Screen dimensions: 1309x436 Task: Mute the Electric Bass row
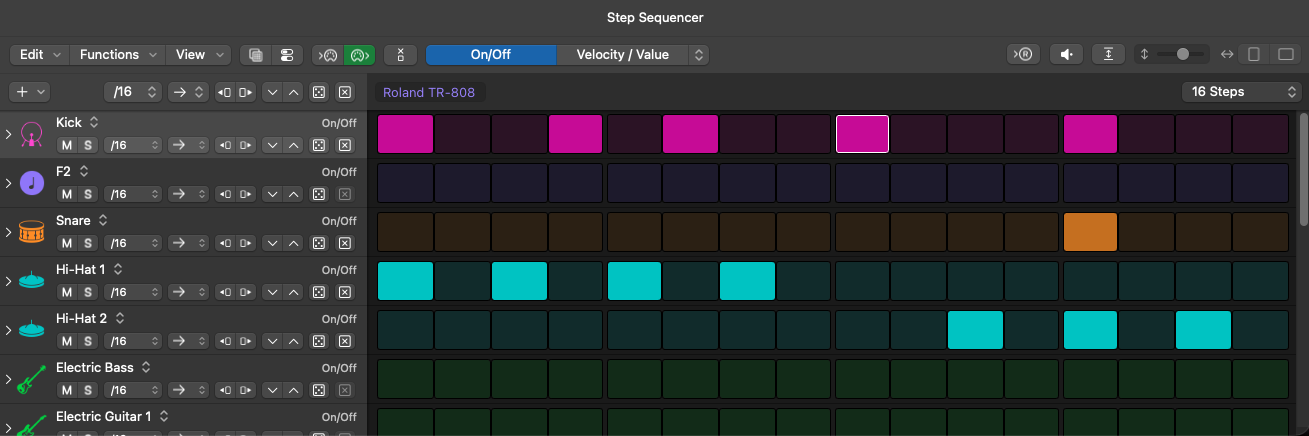[x=67, y=390]
